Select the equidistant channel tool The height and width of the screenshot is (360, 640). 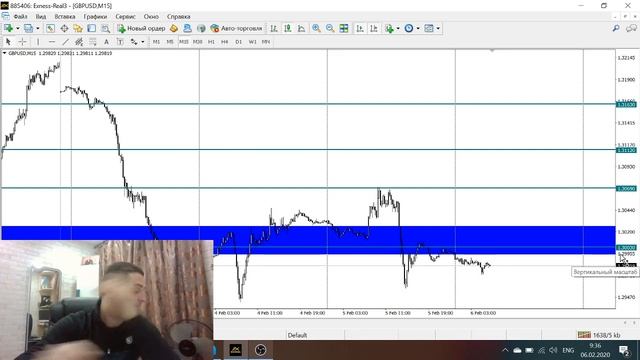point(79,42)
